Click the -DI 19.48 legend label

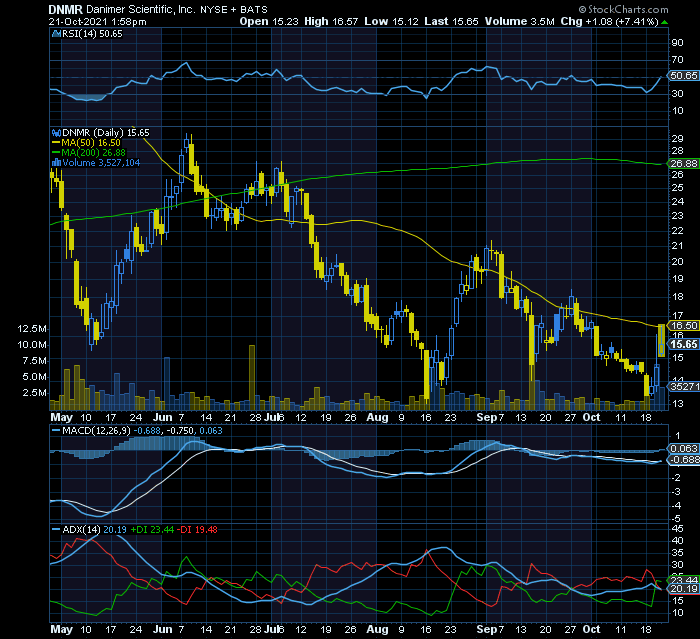pos(197,530)
